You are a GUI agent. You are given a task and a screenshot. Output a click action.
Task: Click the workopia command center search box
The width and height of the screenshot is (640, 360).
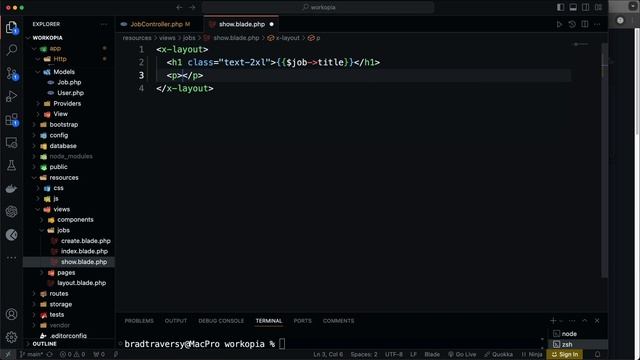coord(318,7)
